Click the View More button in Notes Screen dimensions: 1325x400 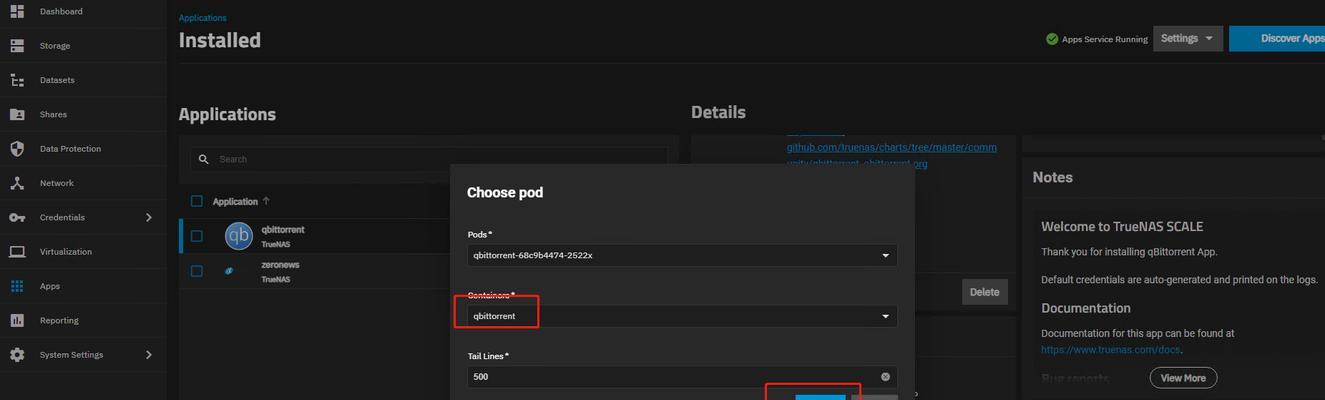point(1183,378)
